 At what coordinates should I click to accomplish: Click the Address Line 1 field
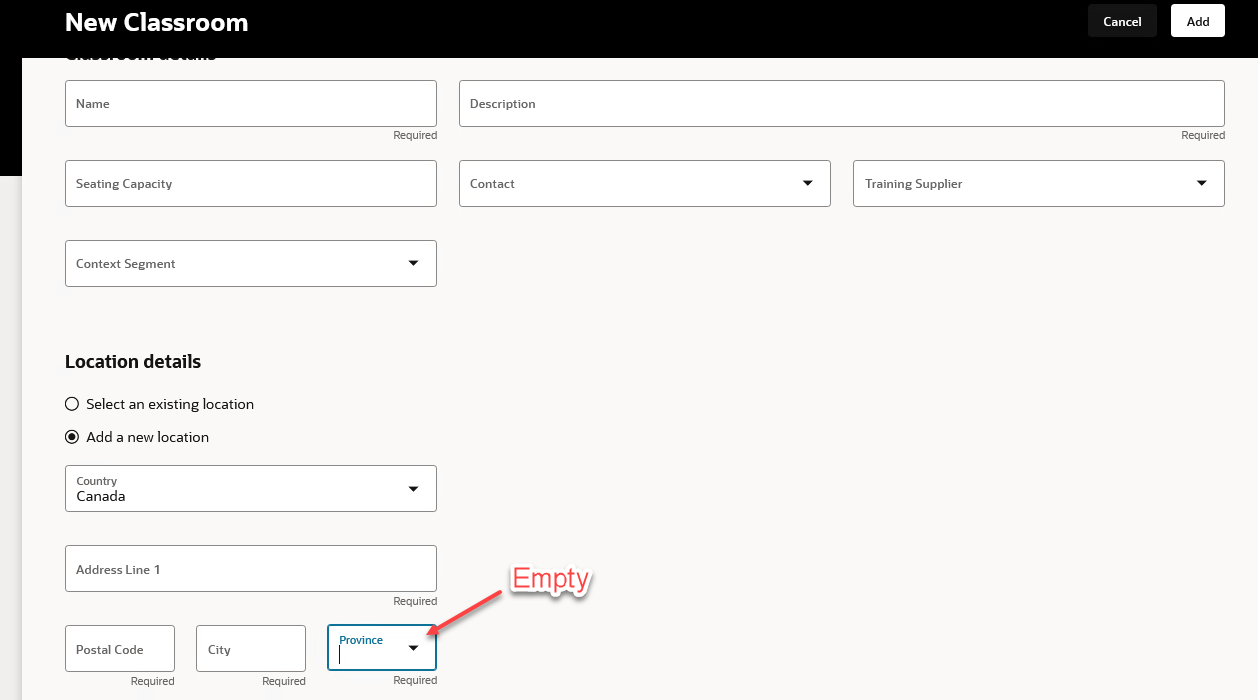tap(250, 568)
